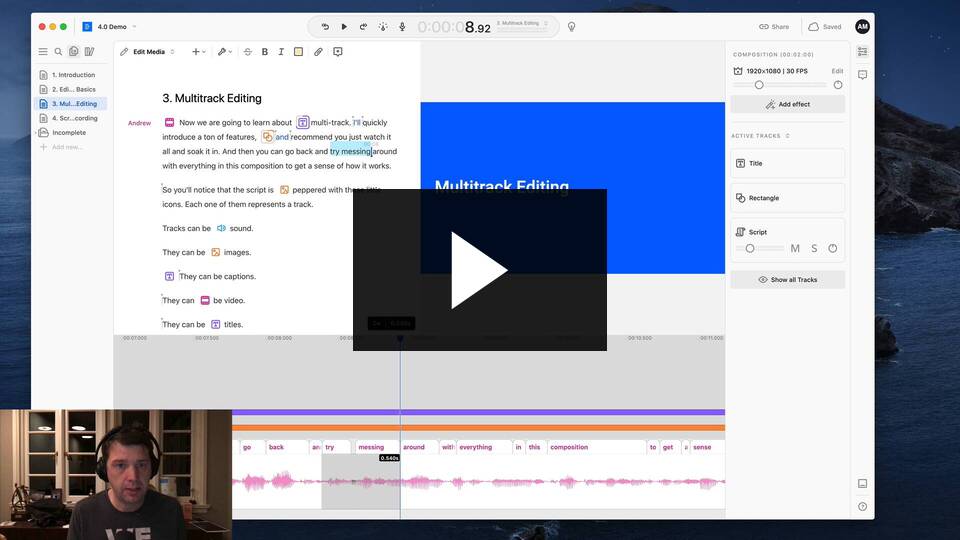The height and width of the screenshot is (540, 960).
Task: Toggle the composition power button beside volume slider
Action: [838, 85]
